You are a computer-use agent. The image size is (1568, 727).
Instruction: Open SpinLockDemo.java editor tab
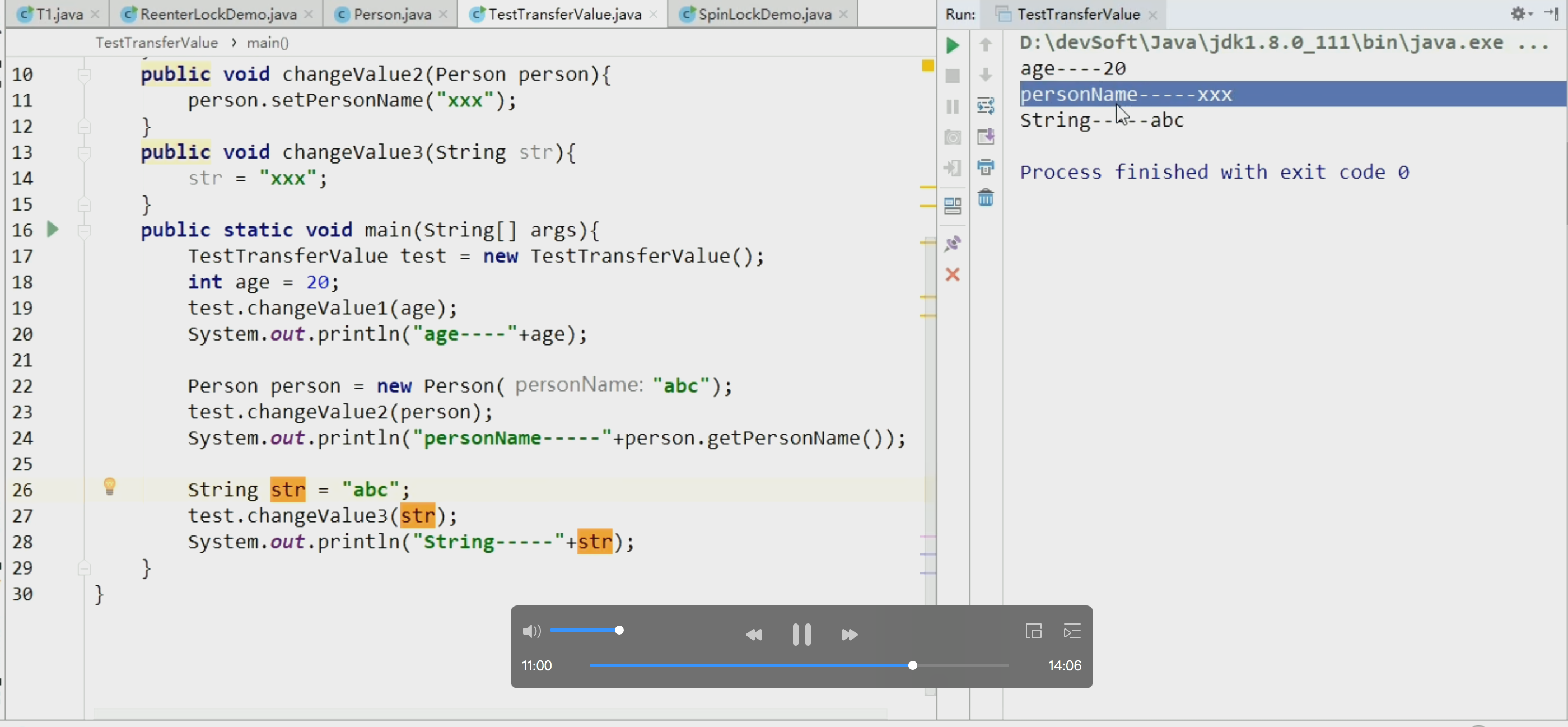coord(764,14)
